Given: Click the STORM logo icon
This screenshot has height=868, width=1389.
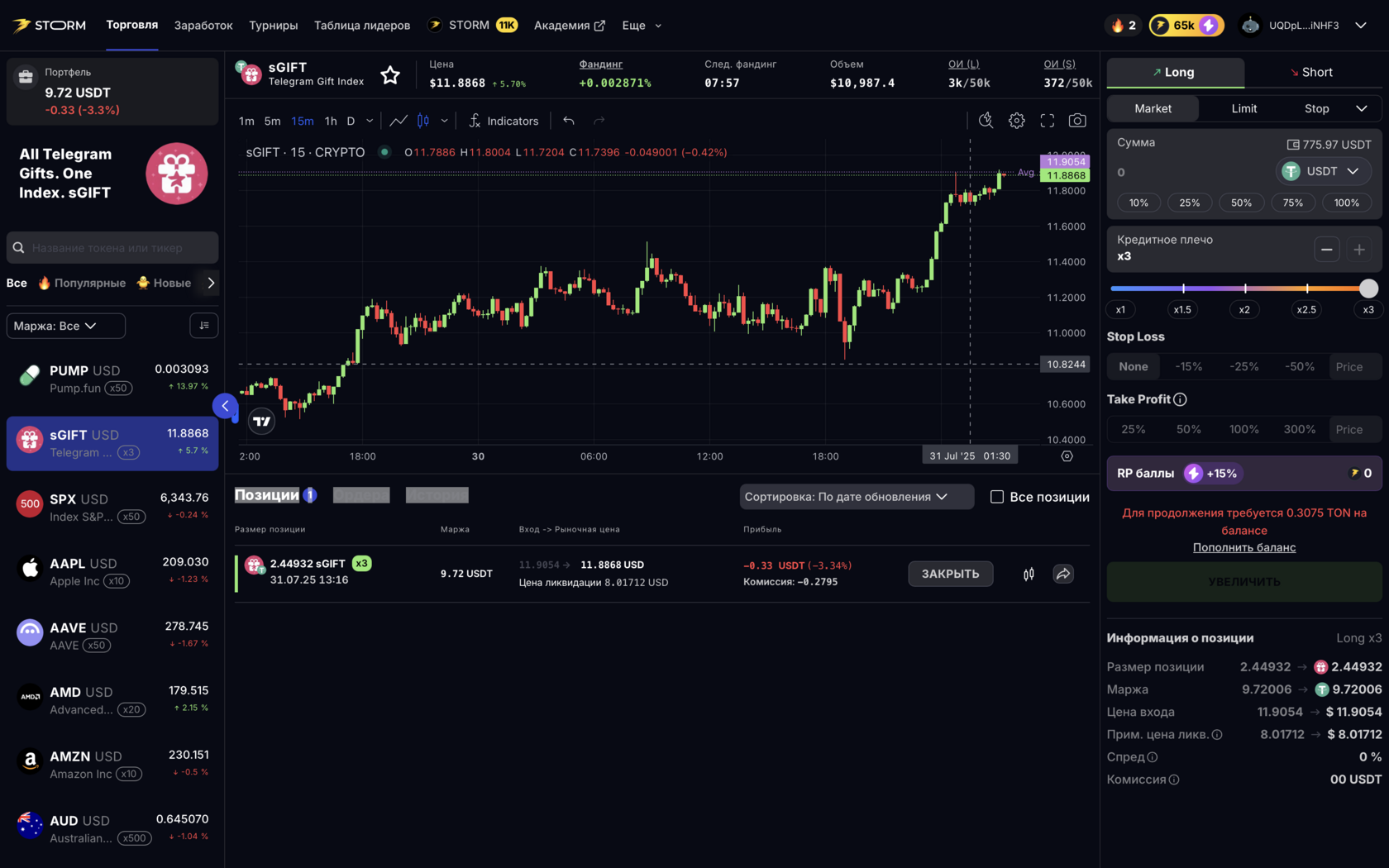Looking at the screenshot, I should 21,26.
